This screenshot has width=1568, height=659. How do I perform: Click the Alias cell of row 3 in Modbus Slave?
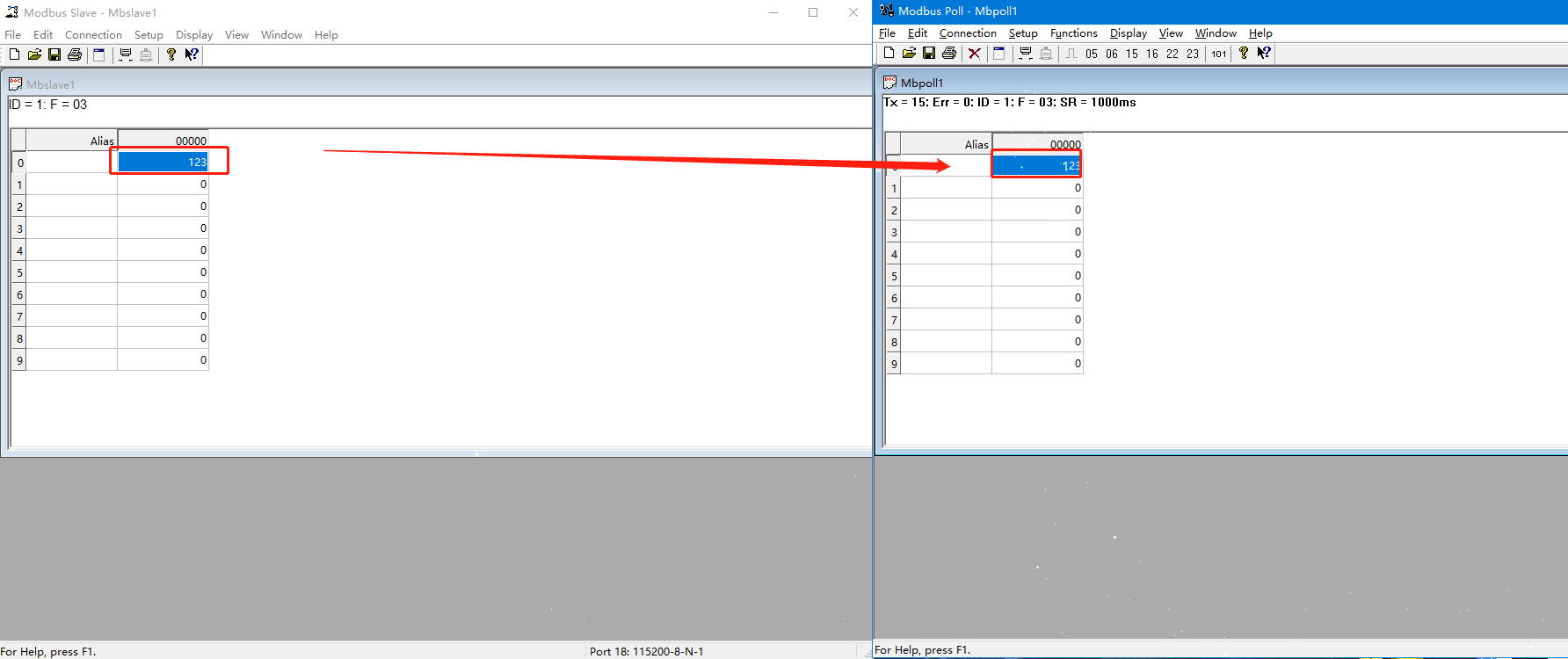(71, 228)
